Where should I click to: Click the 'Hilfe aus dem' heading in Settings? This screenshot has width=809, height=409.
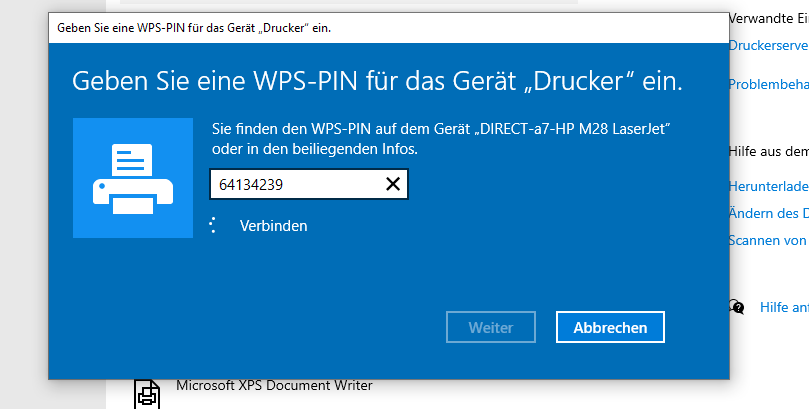pos(768,151)
